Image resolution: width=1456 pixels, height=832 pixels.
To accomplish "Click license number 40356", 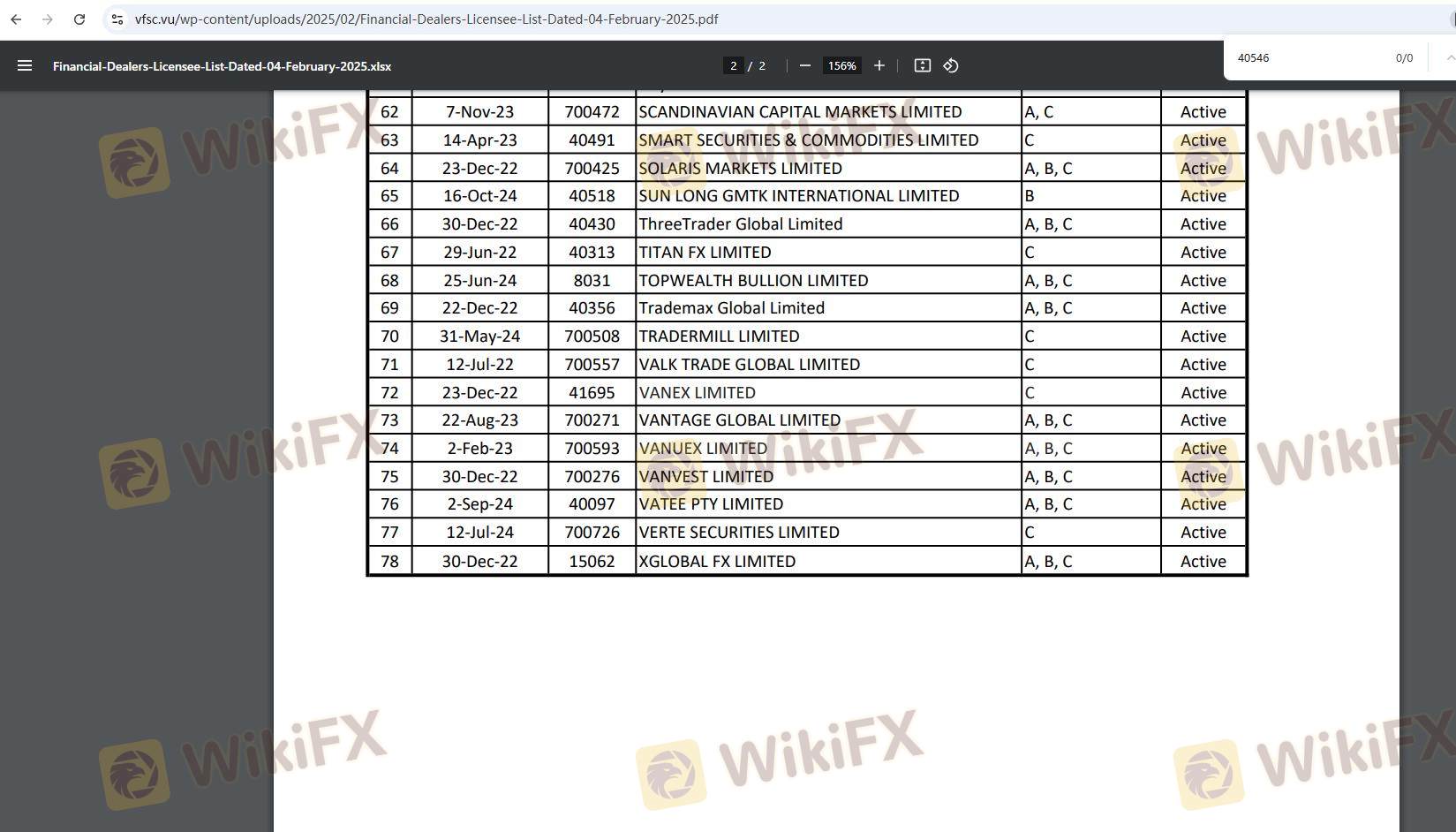I will (592, 308).
